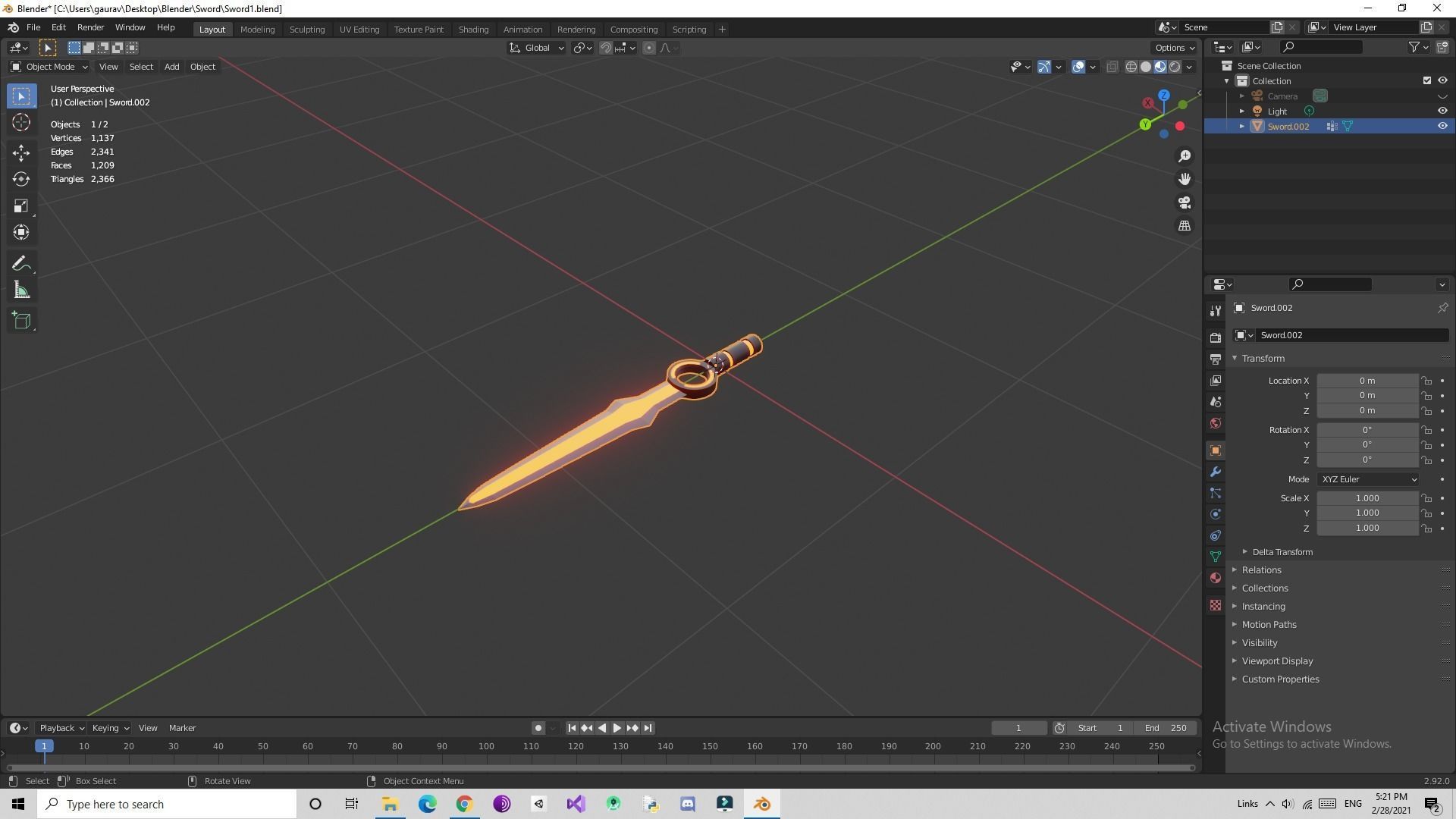Open Tool settings properties tab
Image resolution: width=1456 pixels, height=819 pixels.
coord(1216,310)
